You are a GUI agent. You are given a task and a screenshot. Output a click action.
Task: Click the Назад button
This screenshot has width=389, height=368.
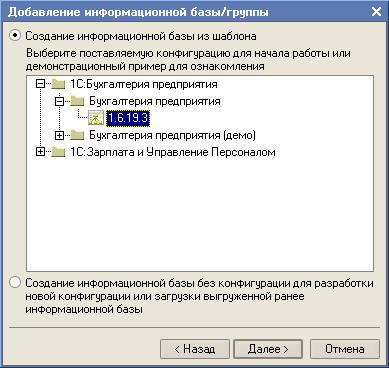[x=195, y=349]
